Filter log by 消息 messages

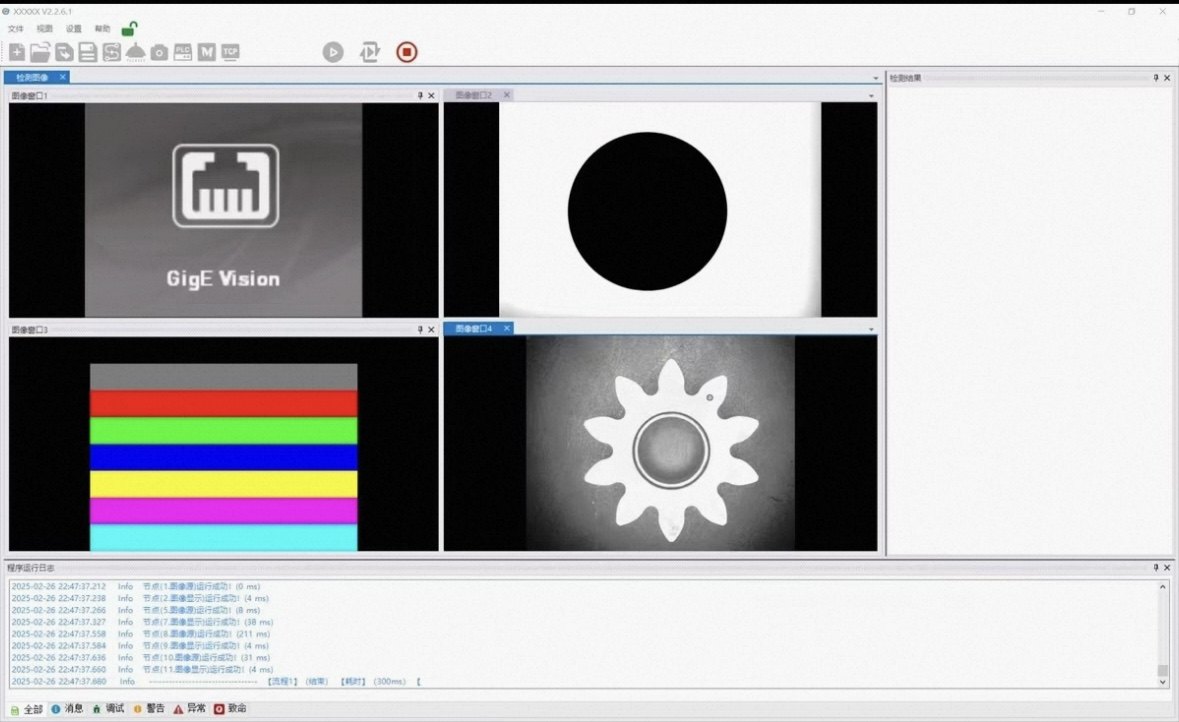[68, 708]
